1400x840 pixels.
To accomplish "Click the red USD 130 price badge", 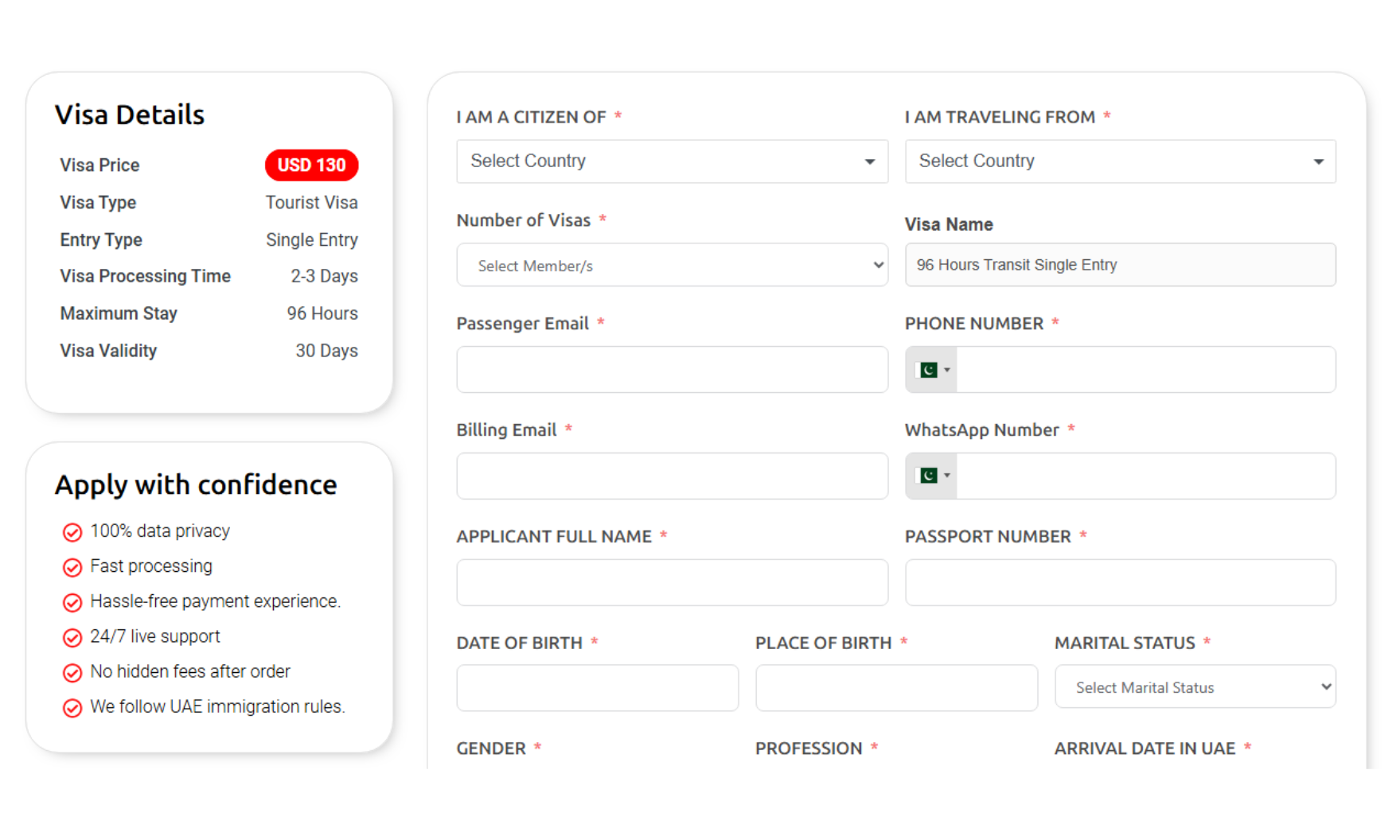I will tap(311, 165).
